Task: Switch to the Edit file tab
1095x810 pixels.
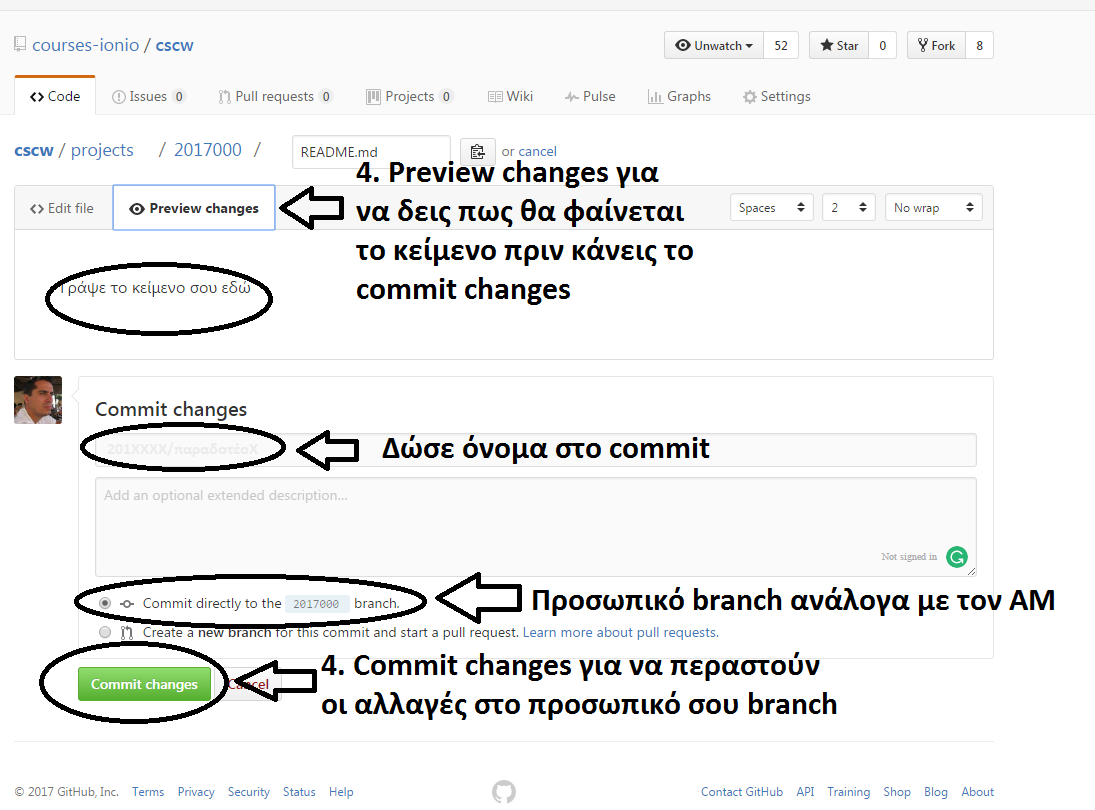Action: coord(62,208)
